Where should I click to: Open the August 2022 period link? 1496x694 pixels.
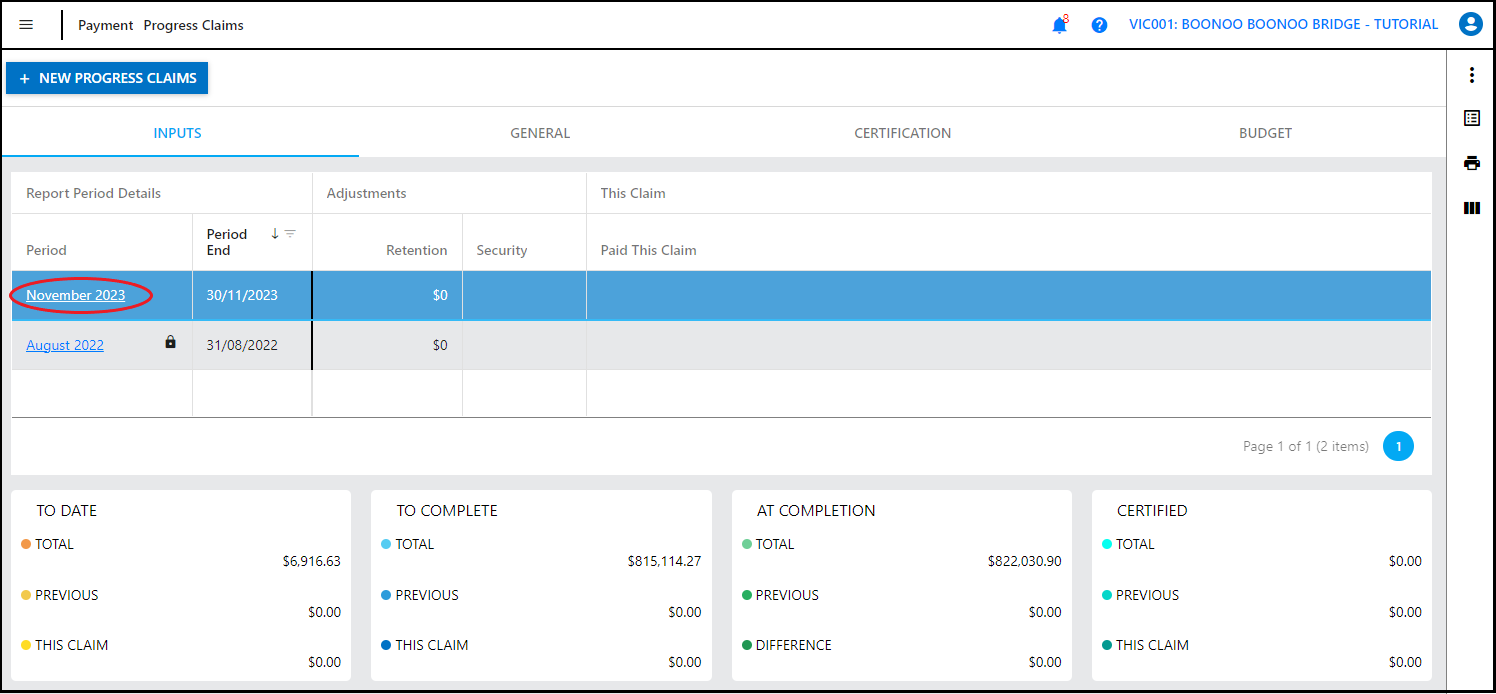pyautogui.click(x=65, y=345)
